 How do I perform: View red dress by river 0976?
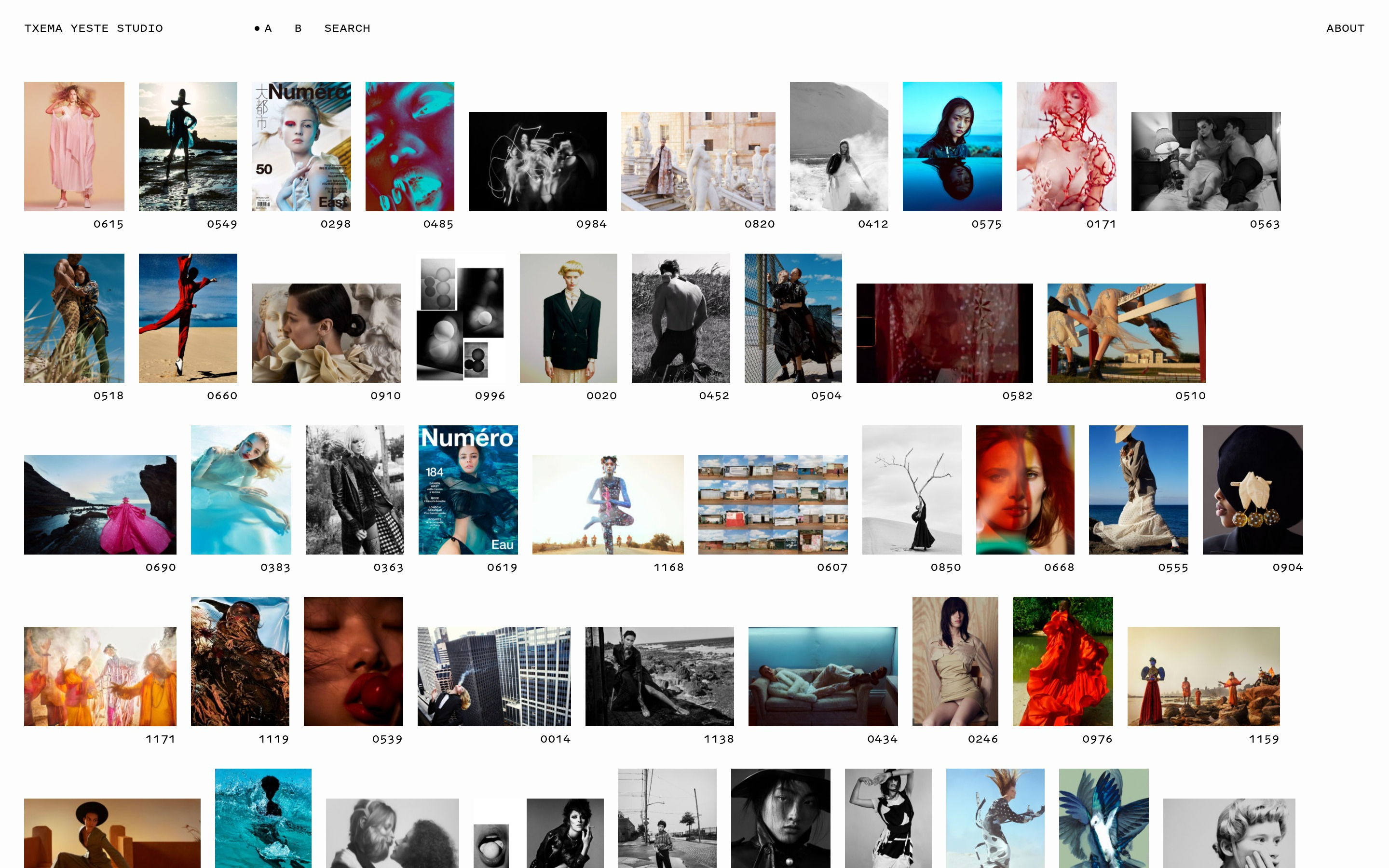(x=1062, y=661)
